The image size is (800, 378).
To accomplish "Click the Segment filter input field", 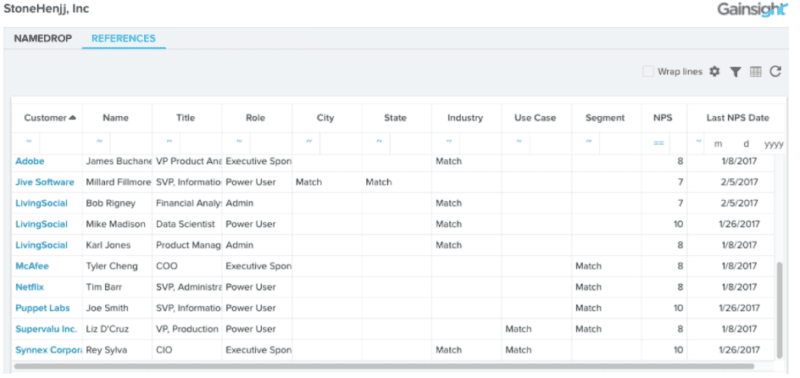I will [x=620, y=143].
